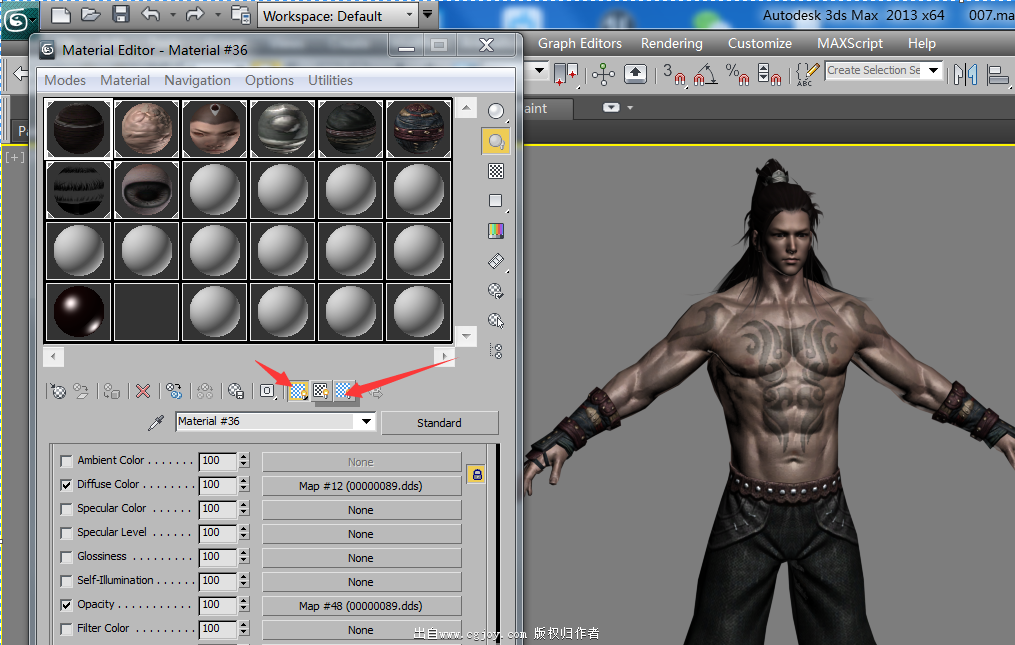The width and height of the screenshot is (1015, 645).
Task: Open Material Editor Options side icon
Action: tap(496, 291)
